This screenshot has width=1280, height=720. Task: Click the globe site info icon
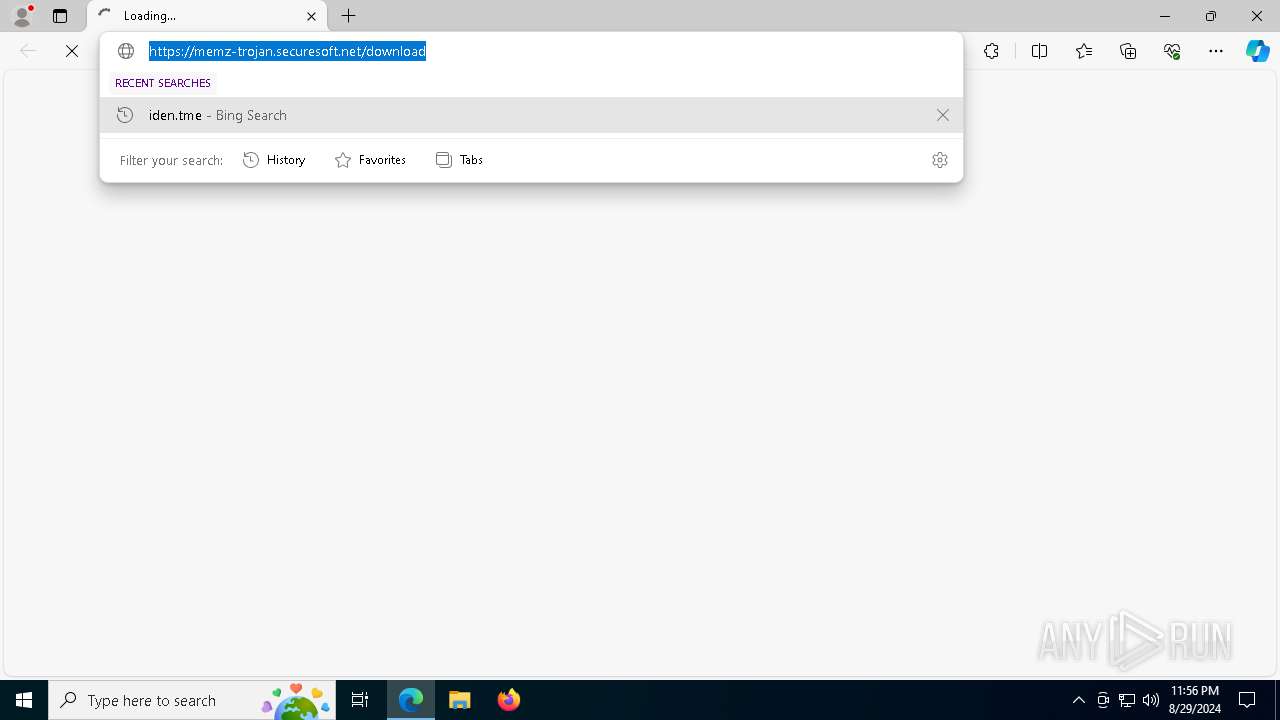pos(126,51)
